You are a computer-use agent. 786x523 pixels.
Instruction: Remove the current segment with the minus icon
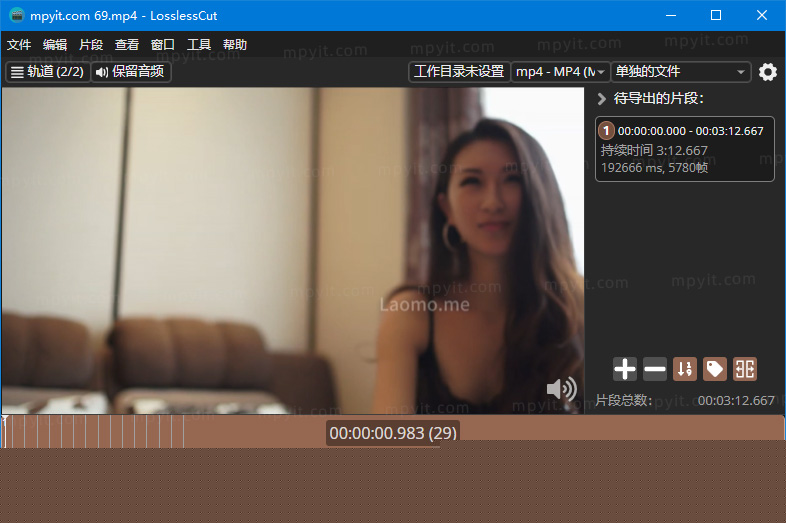tap(655, 369)
